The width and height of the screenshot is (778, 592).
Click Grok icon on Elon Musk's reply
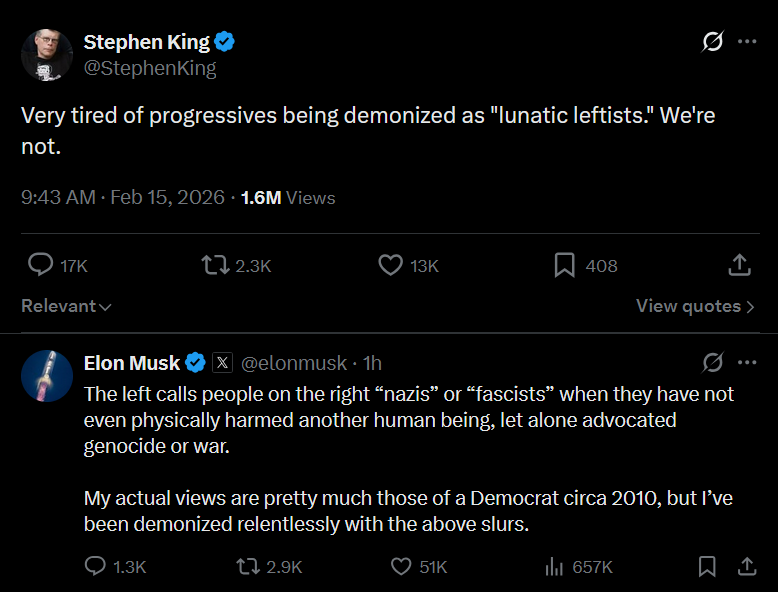point(713,362)
